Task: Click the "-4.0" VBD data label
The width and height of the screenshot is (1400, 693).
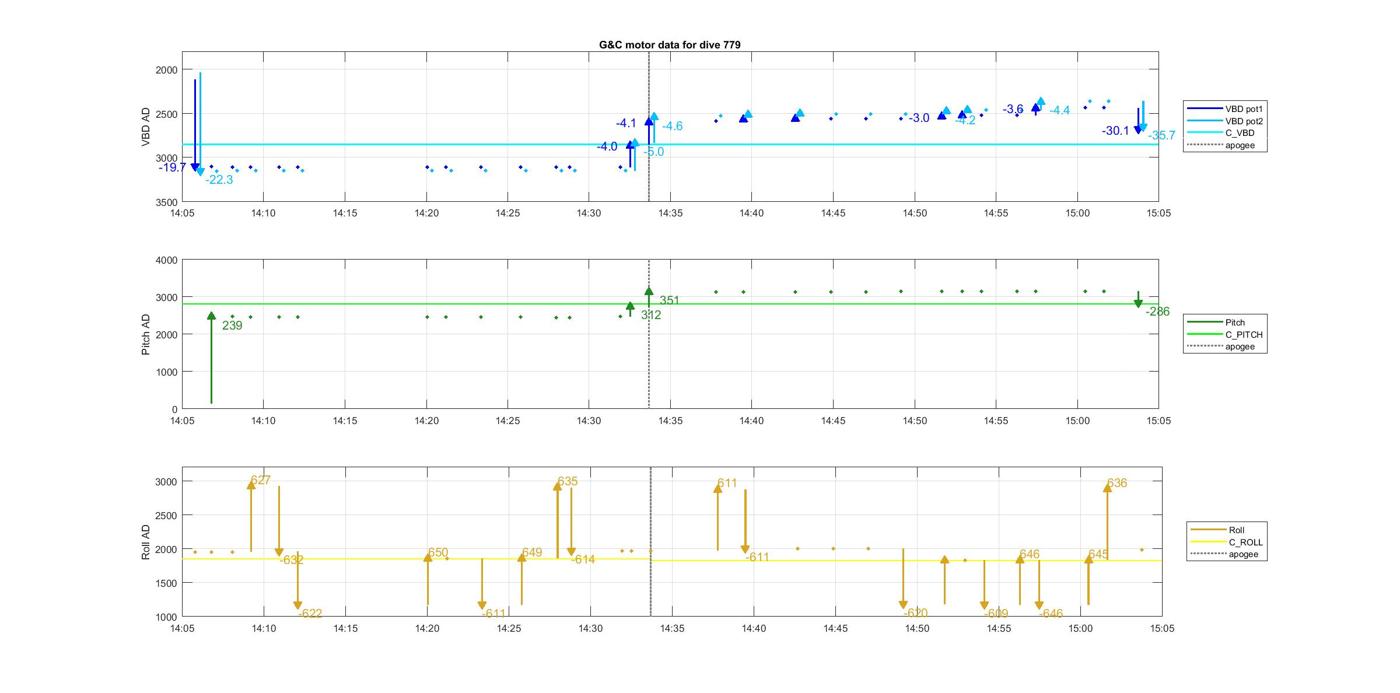Action: pos(607,147)
